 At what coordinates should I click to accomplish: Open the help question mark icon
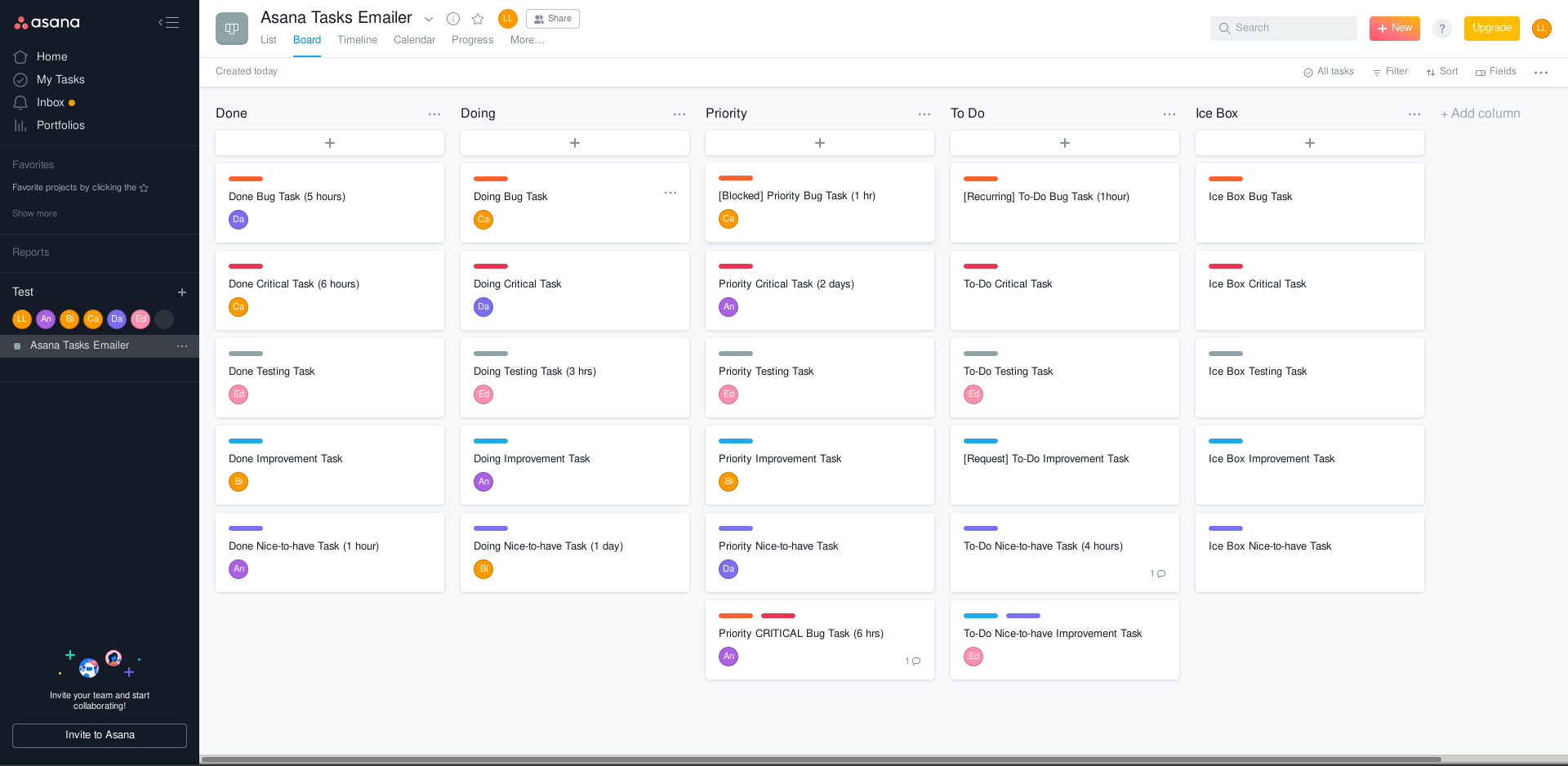[x=1442, y=29]
